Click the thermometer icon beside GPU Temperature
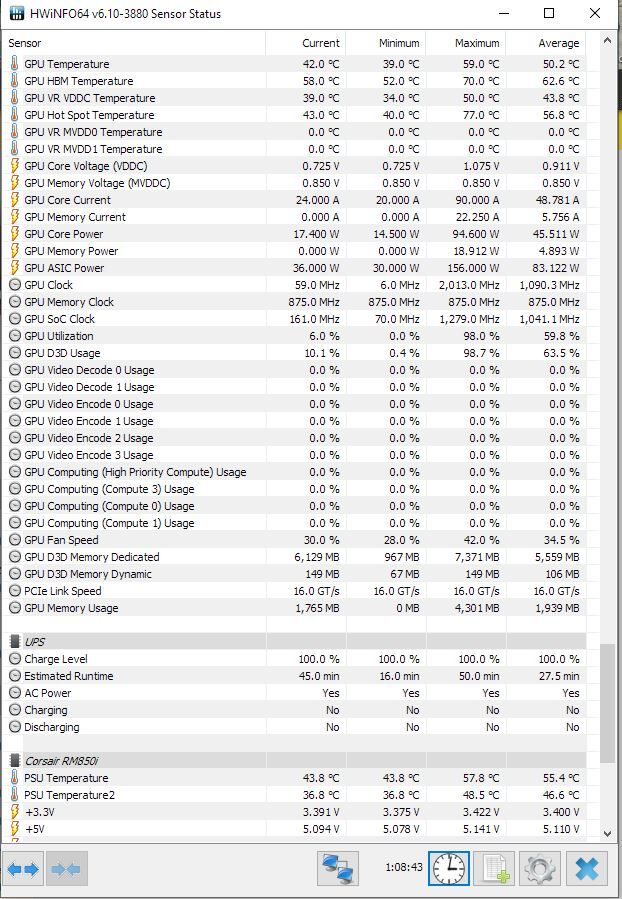622x899 pixels. (14, 64)
